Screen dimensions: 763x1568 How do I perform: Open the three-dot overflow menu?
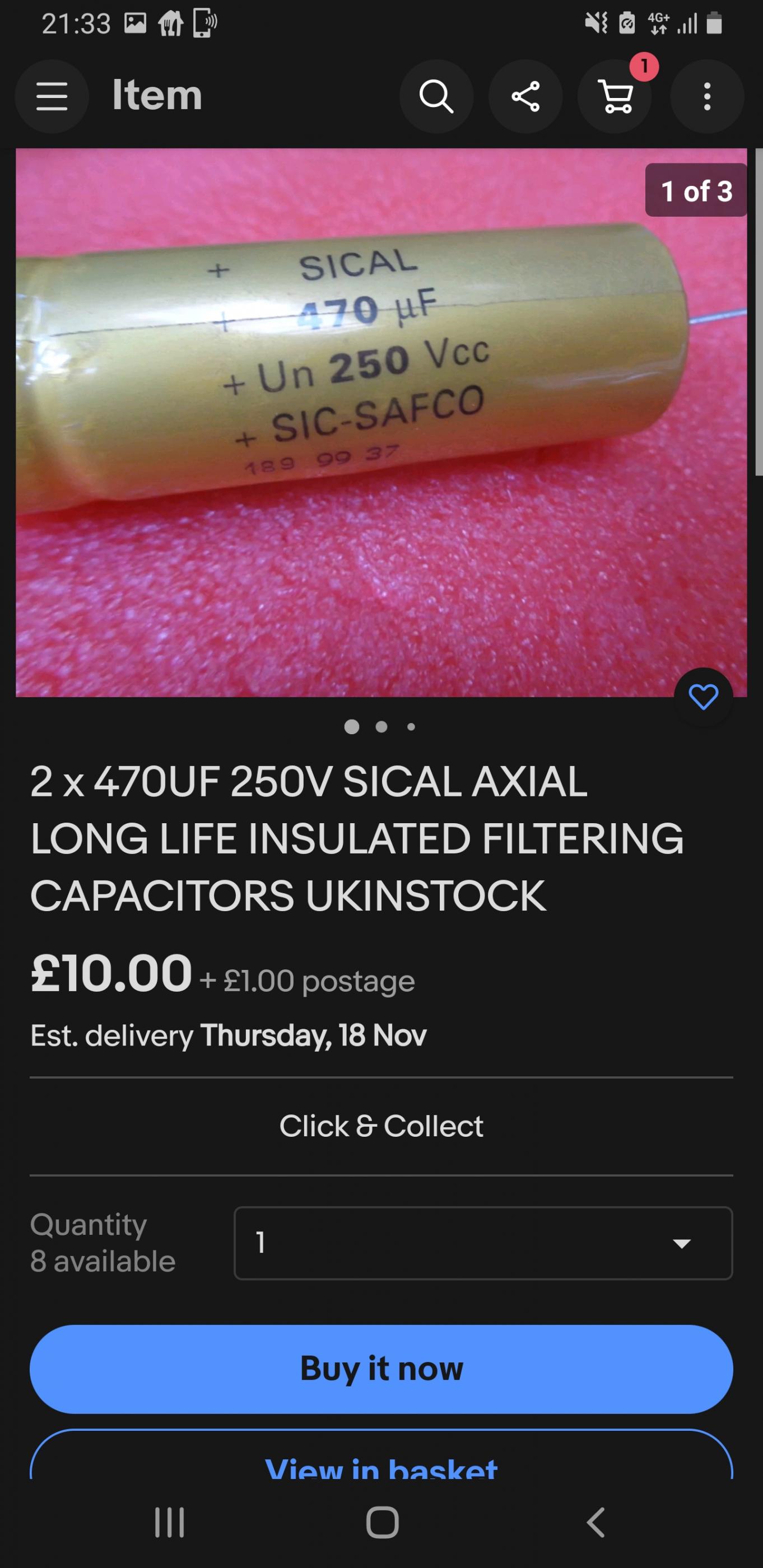click(x=707, y=96)
